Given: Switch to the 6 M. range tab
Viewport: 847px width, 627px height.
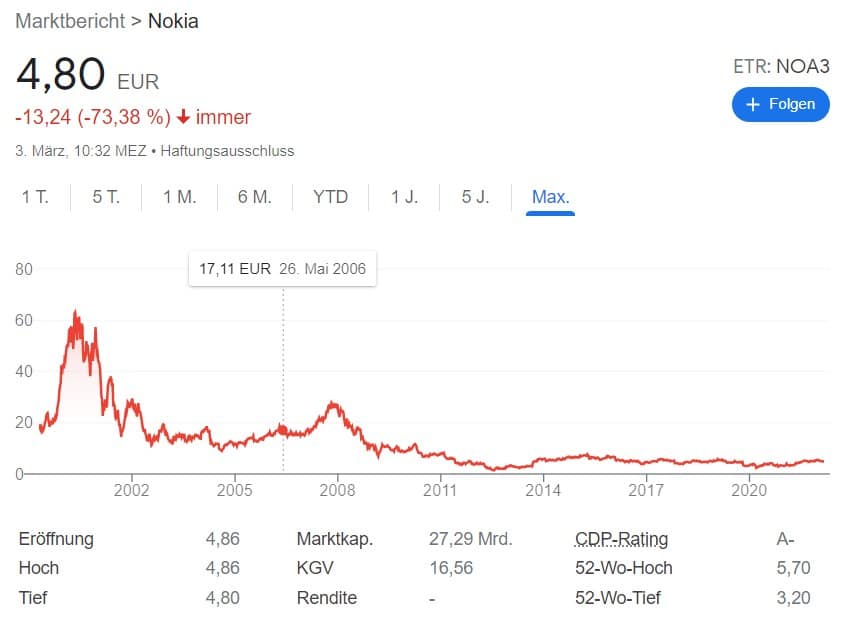Looking at the screenshot, I should click(x=254, y=197).
